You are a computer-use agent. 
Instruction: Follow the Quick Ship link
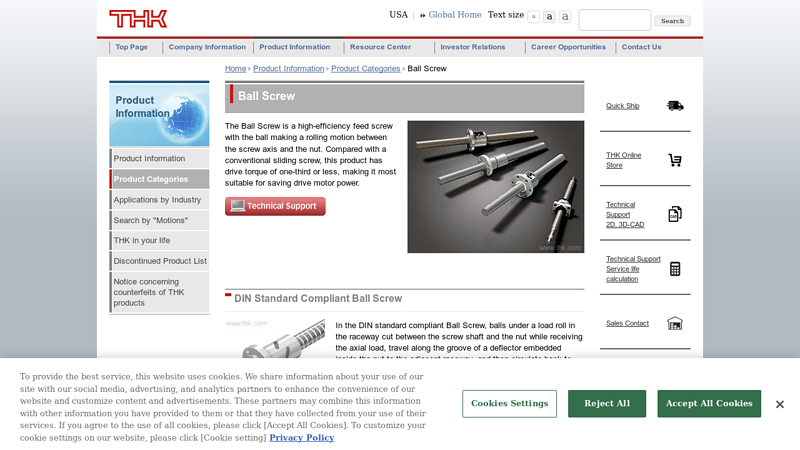click(622, 106)
